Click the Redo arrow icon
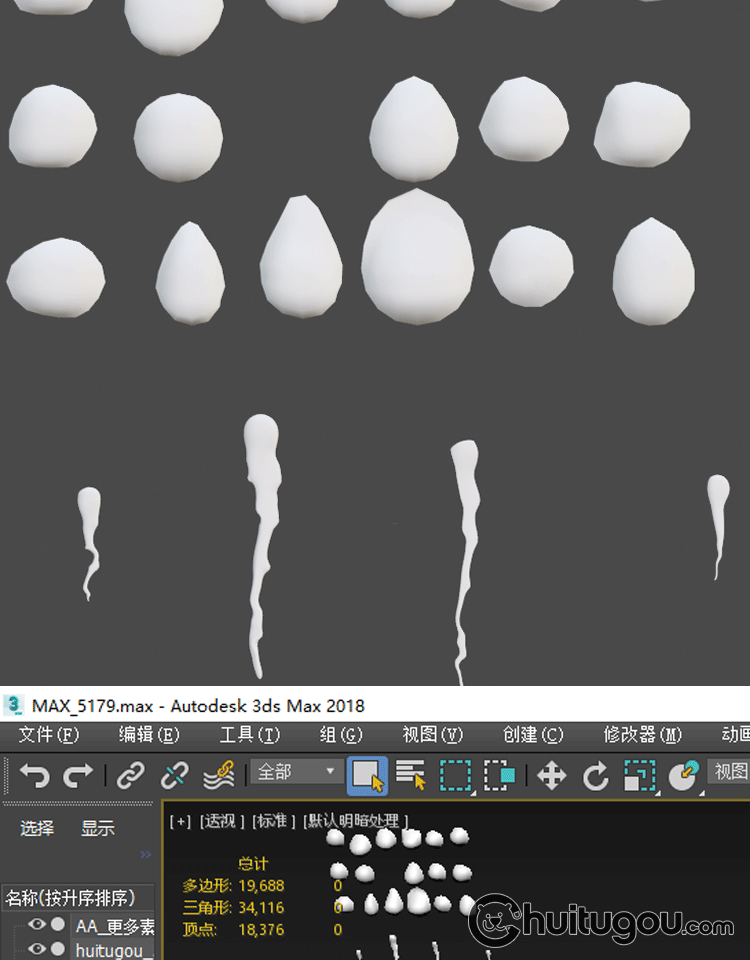750x960 pixels. [x=78, y=775]
